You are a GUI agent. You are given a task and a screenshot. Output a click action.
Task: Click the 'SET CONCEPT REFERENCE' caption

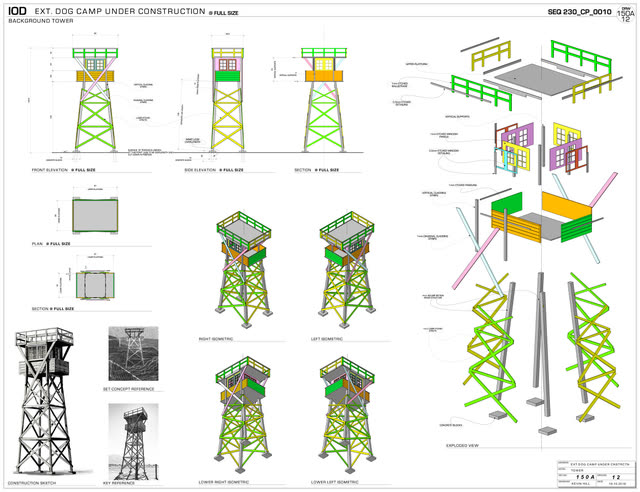click(129, 389)
